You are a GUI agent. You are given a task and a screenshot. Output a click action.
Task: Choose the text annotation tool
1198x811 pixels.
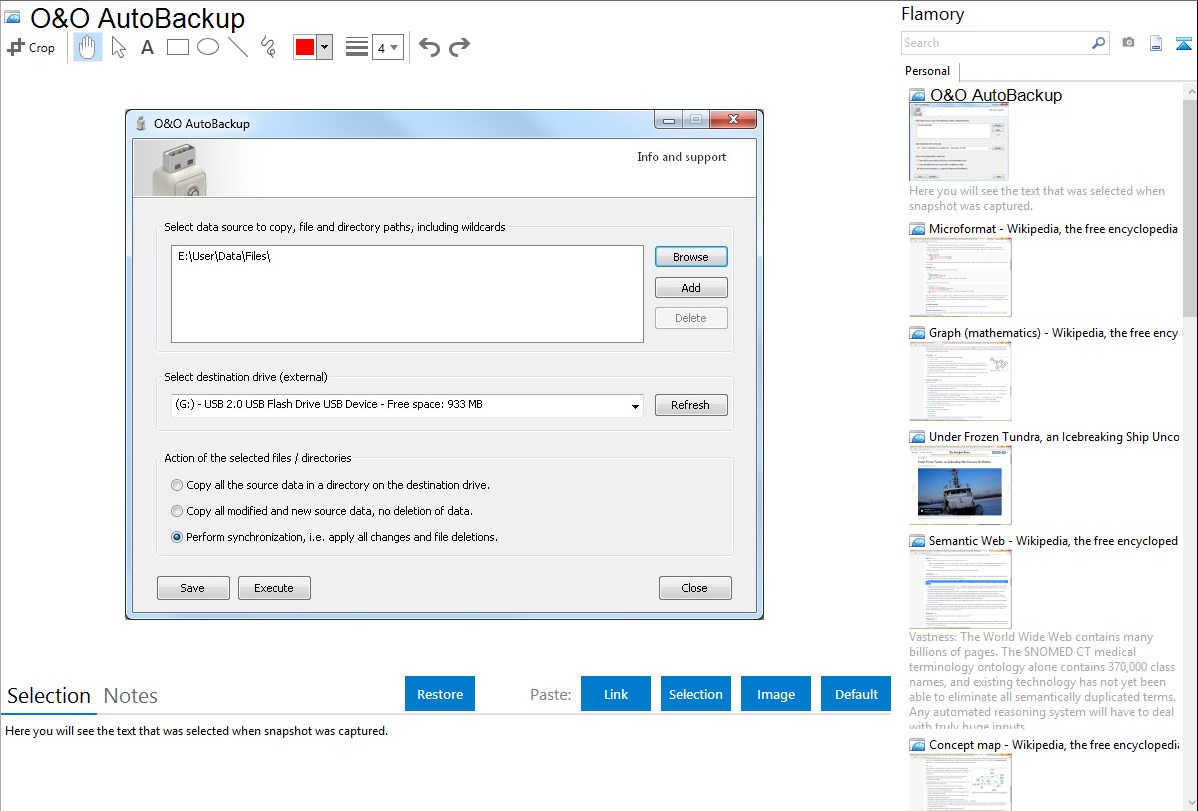147,47
